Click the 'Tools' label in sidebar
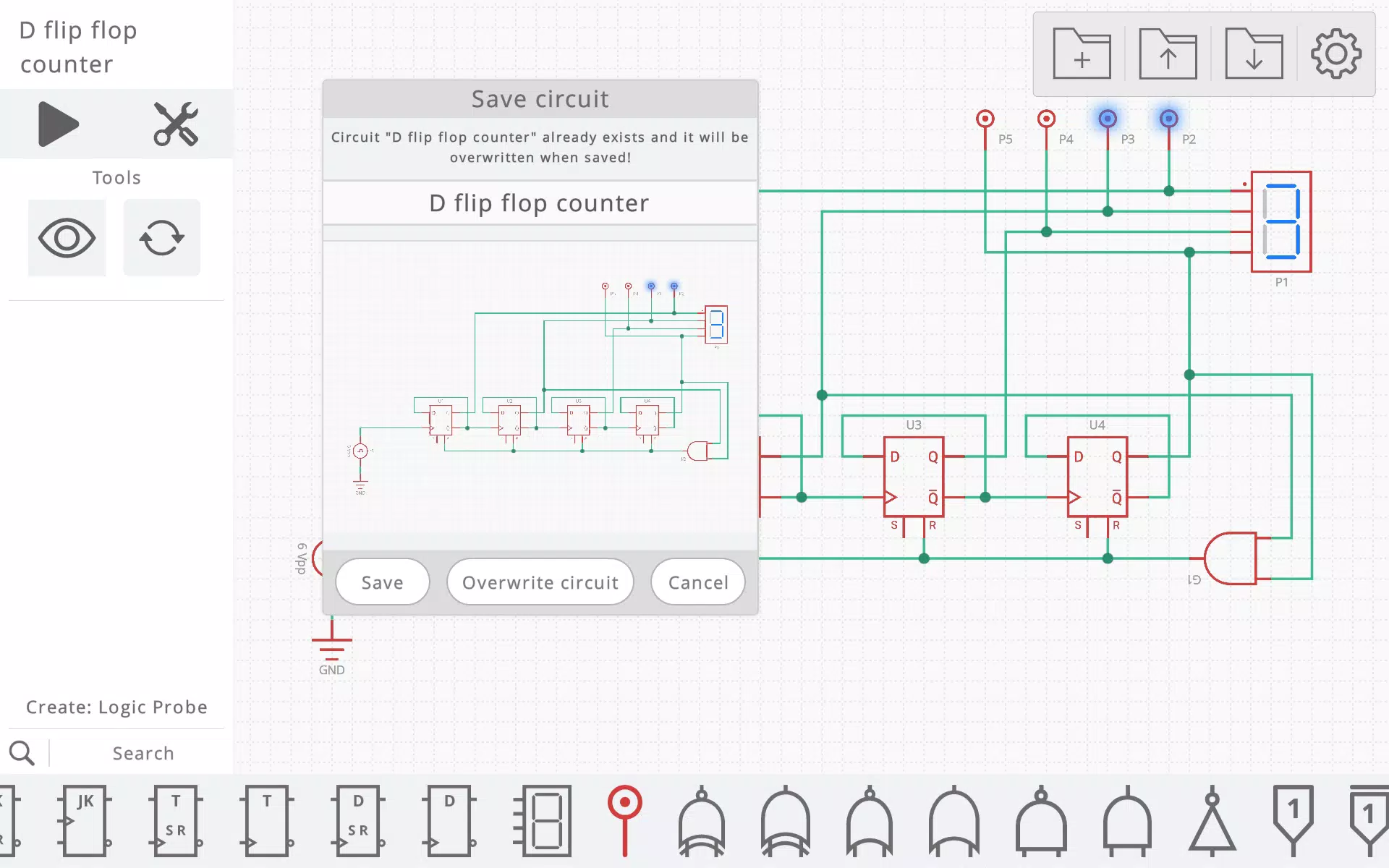Screen dimensions: 1389x868 point(116,178)
